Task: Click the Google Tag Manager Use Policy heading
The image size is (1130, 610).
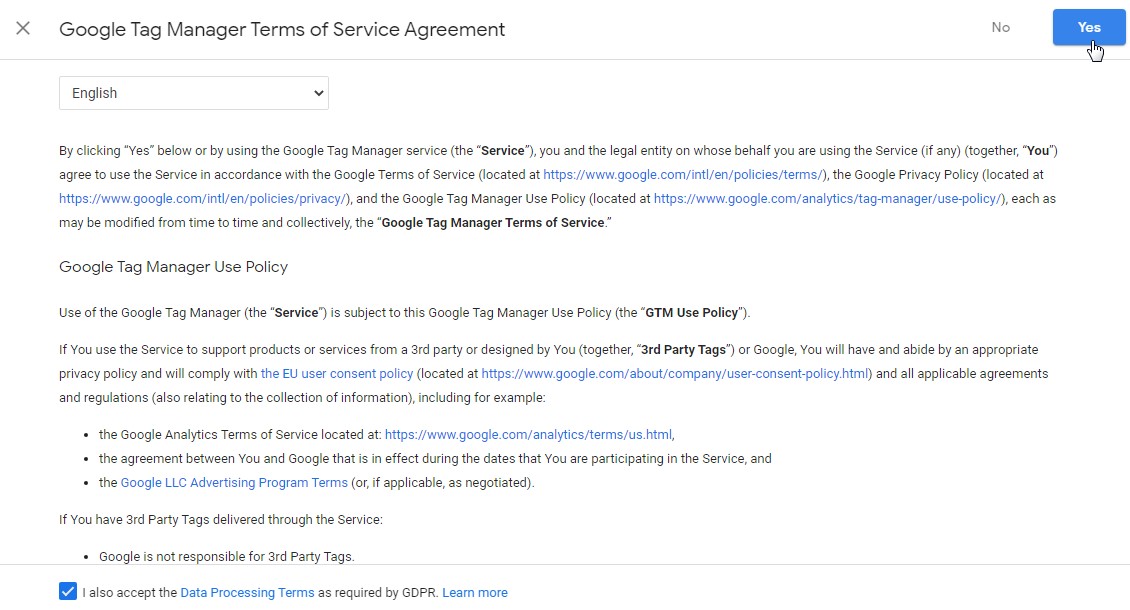Action: coord(173,267)
